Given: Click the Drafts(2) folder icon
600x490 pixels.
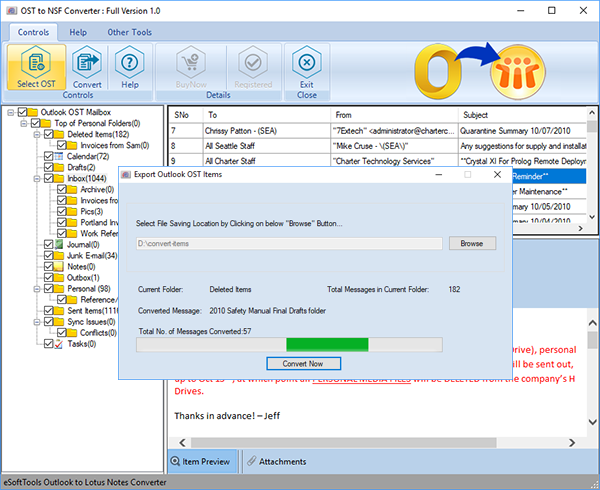Looking at the screenshot, I should click(59, 168).
